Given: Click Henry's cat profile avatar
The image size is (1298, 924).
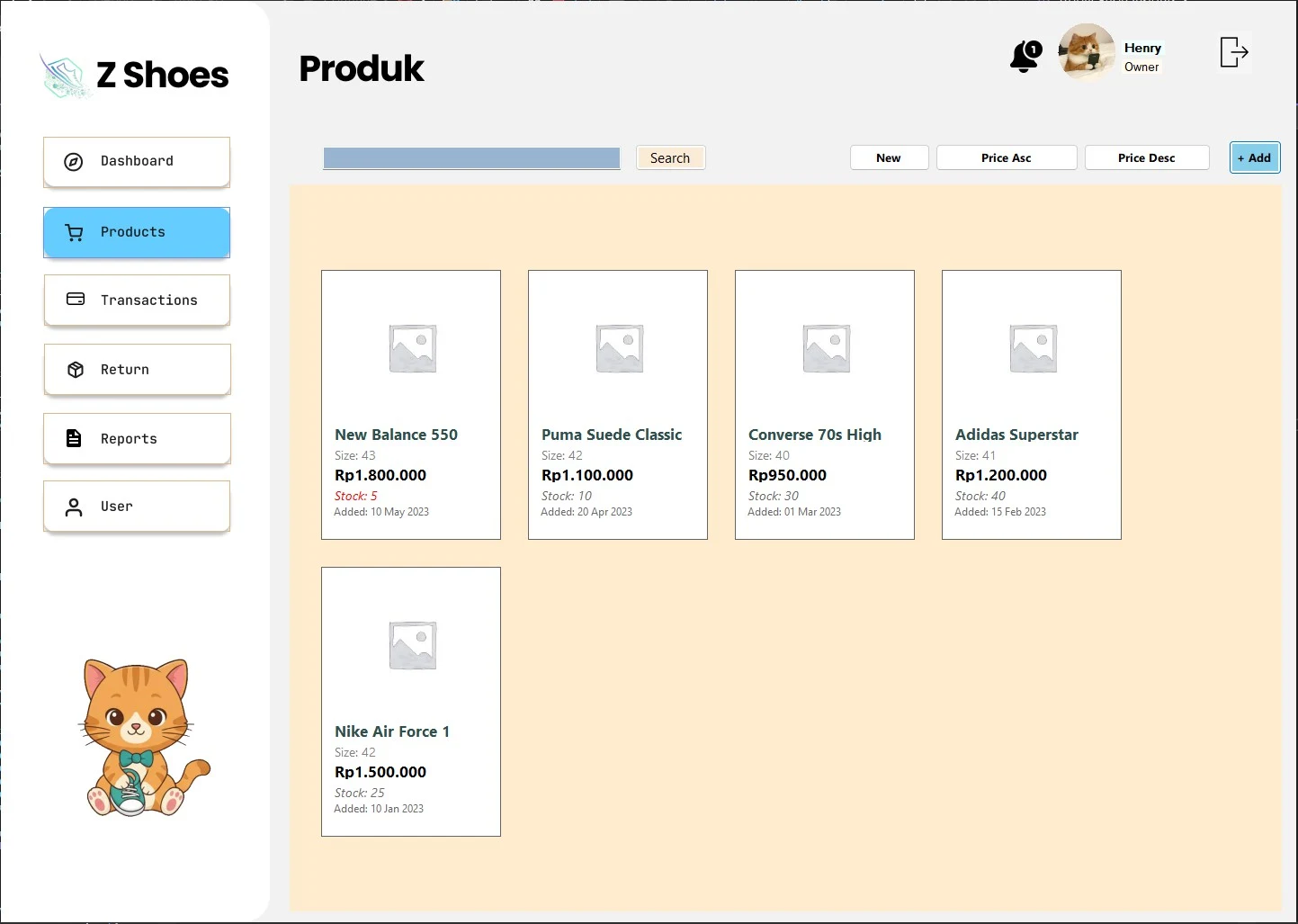Looking at the screenshot, I should pyautogui.click(x=1087, y=51).
